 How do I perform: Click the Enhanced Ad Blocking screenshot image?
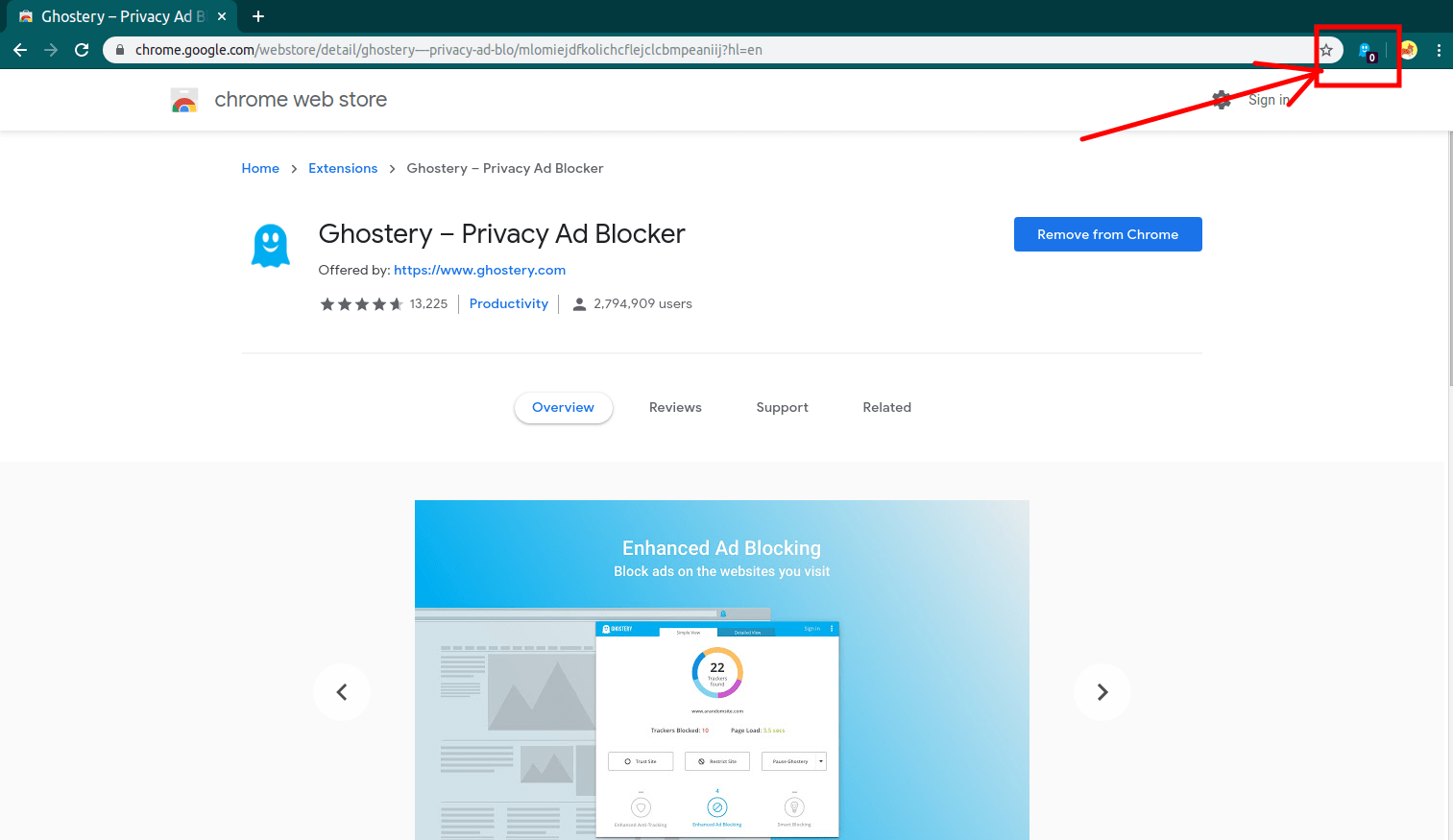pos(722,670)
